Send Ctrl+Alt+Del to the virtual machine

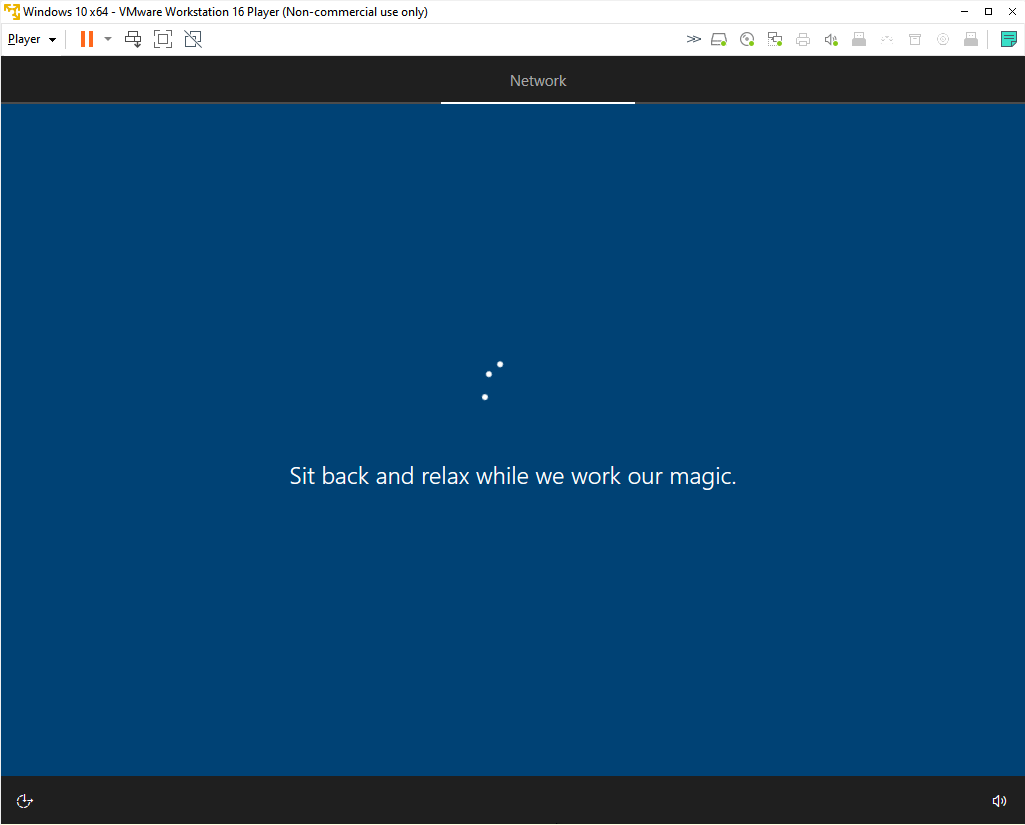[x=133, y=39]
